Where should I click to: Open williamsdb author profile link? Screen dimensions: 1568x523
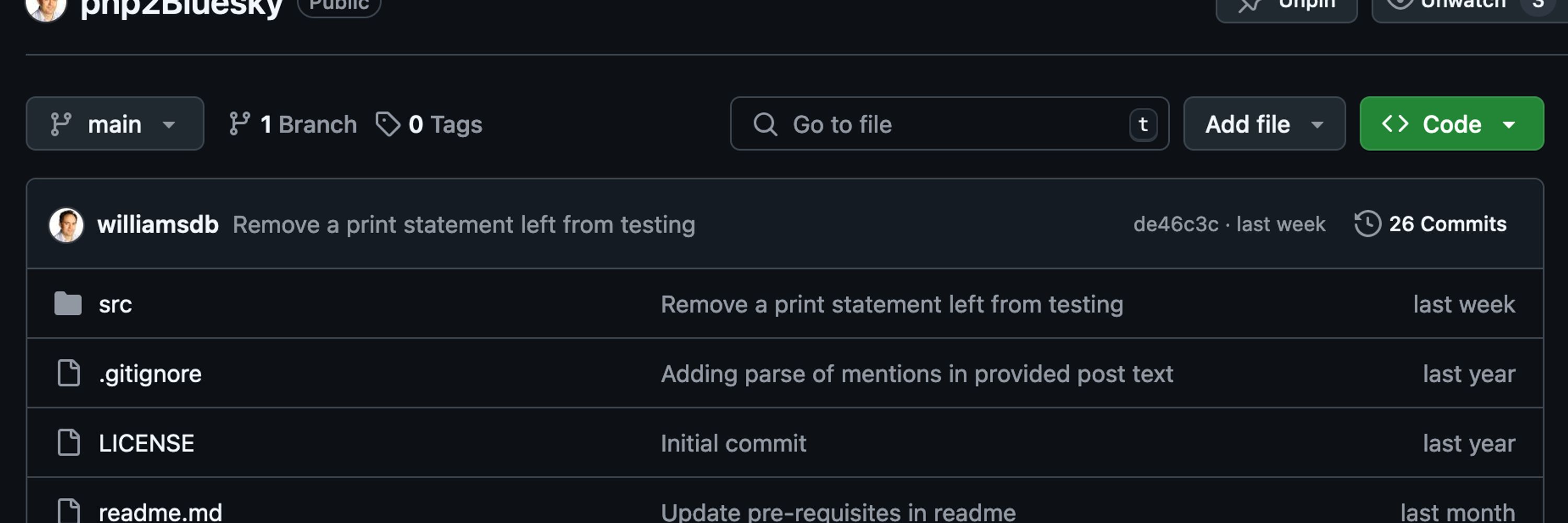coord(158,225)
